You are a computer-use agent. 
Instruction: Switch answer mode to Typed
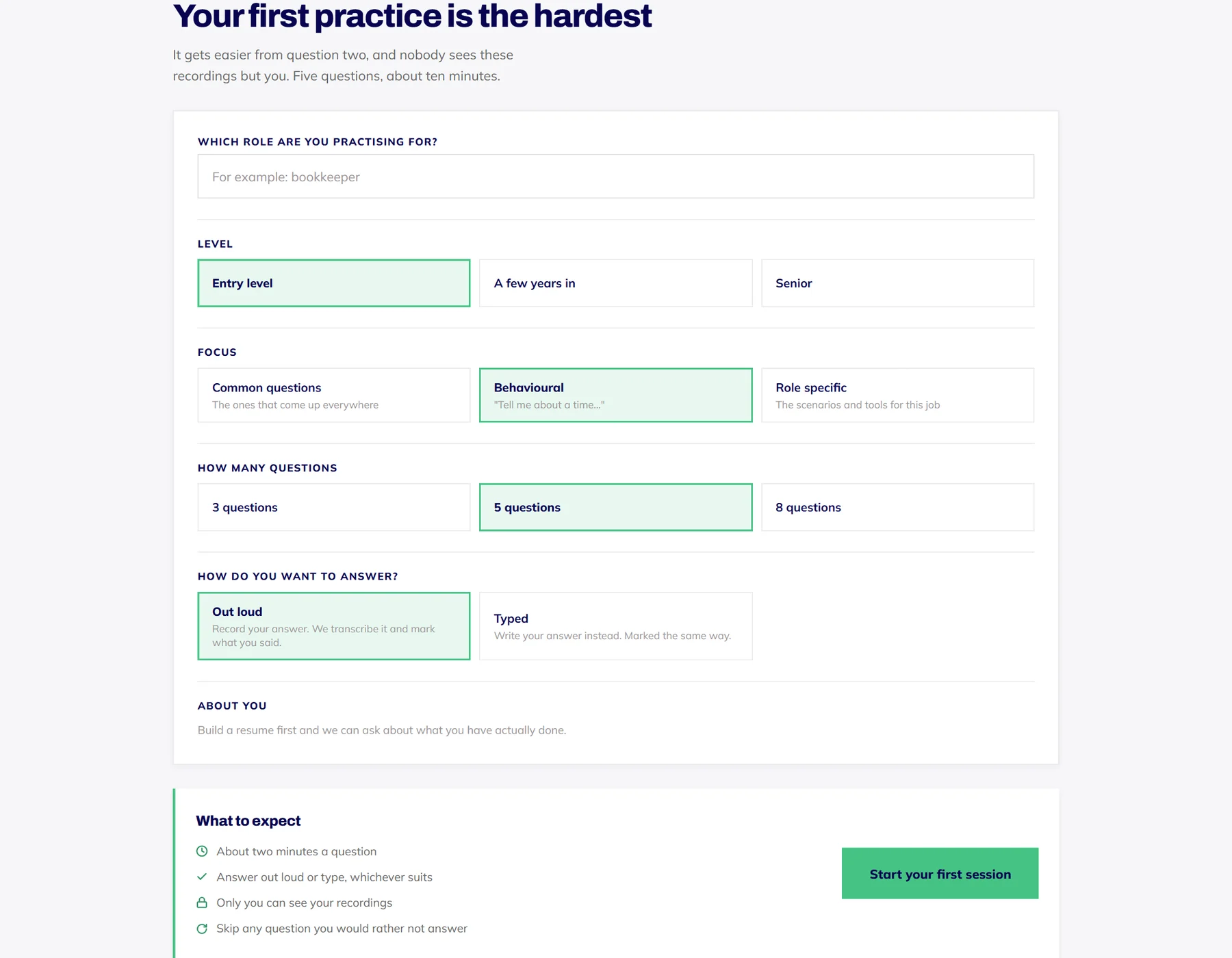(x=616, y=626)
